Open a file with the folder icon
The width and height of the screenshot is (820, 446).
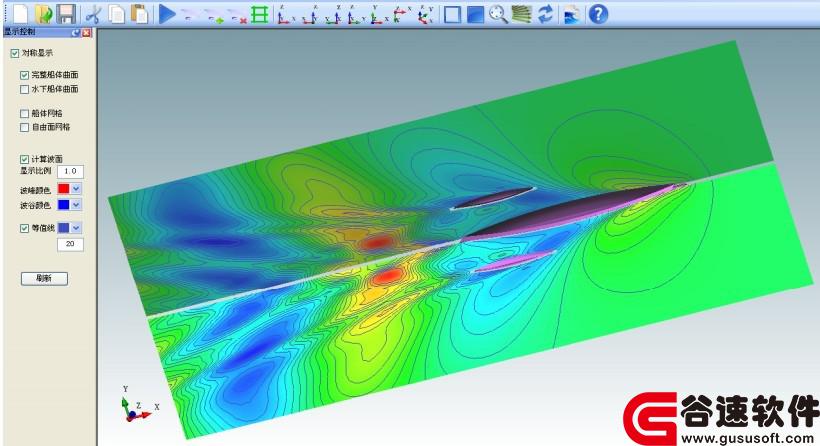point(43,14)
